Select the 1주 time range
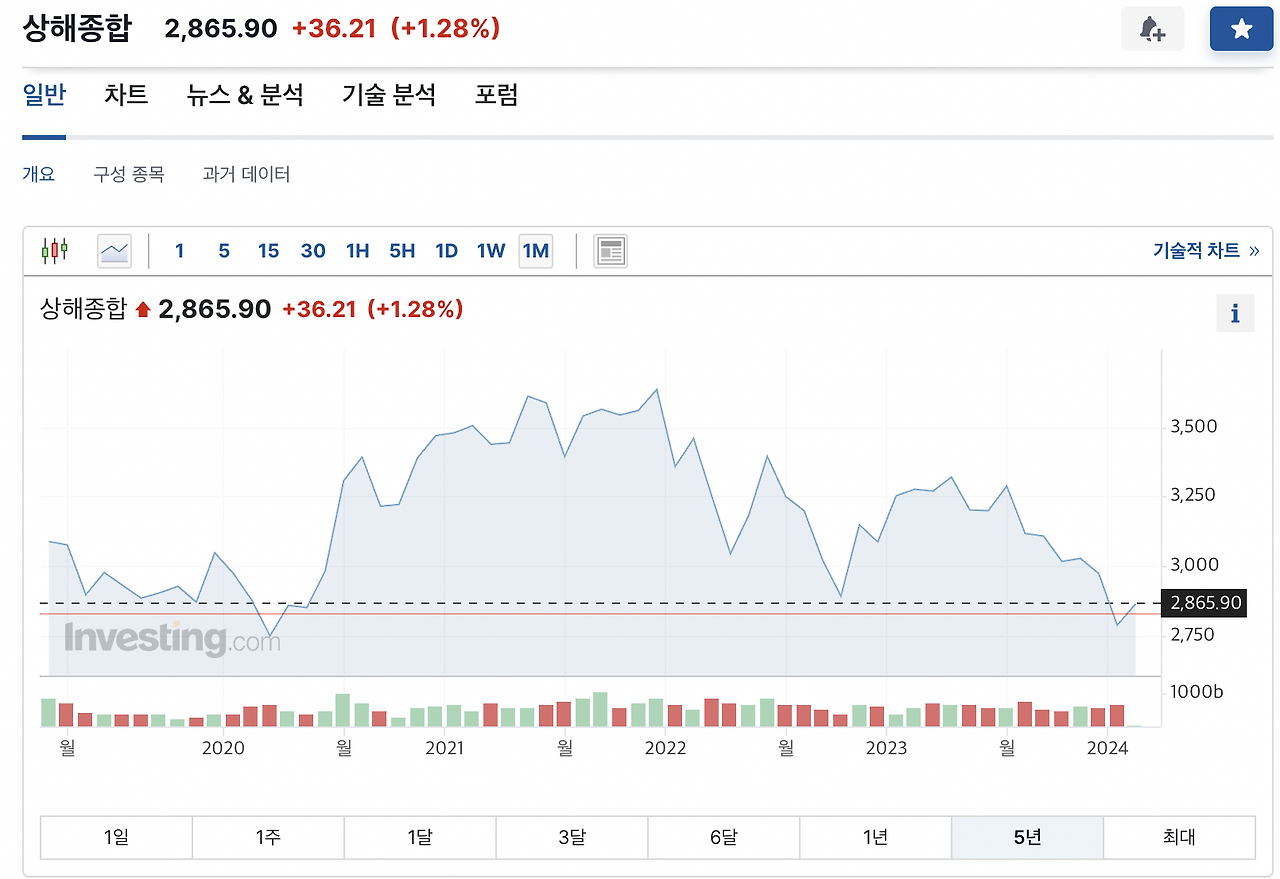The height and width of the screenshot is (879, 1280). (x=268, y=837)
